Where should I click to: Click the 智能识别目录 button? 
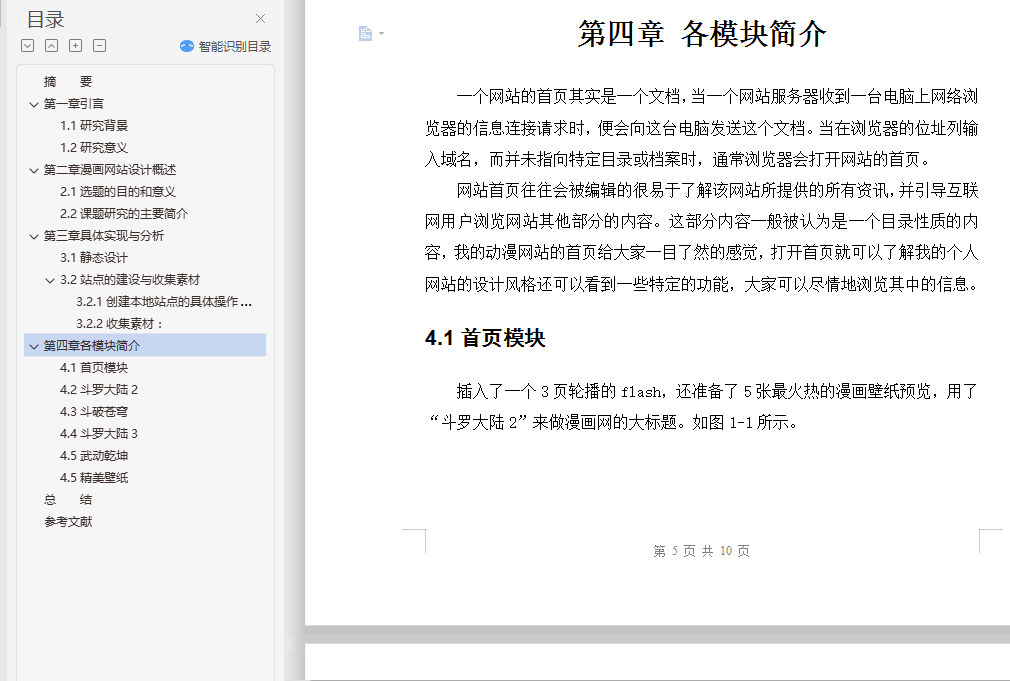(x=225, y=46)
